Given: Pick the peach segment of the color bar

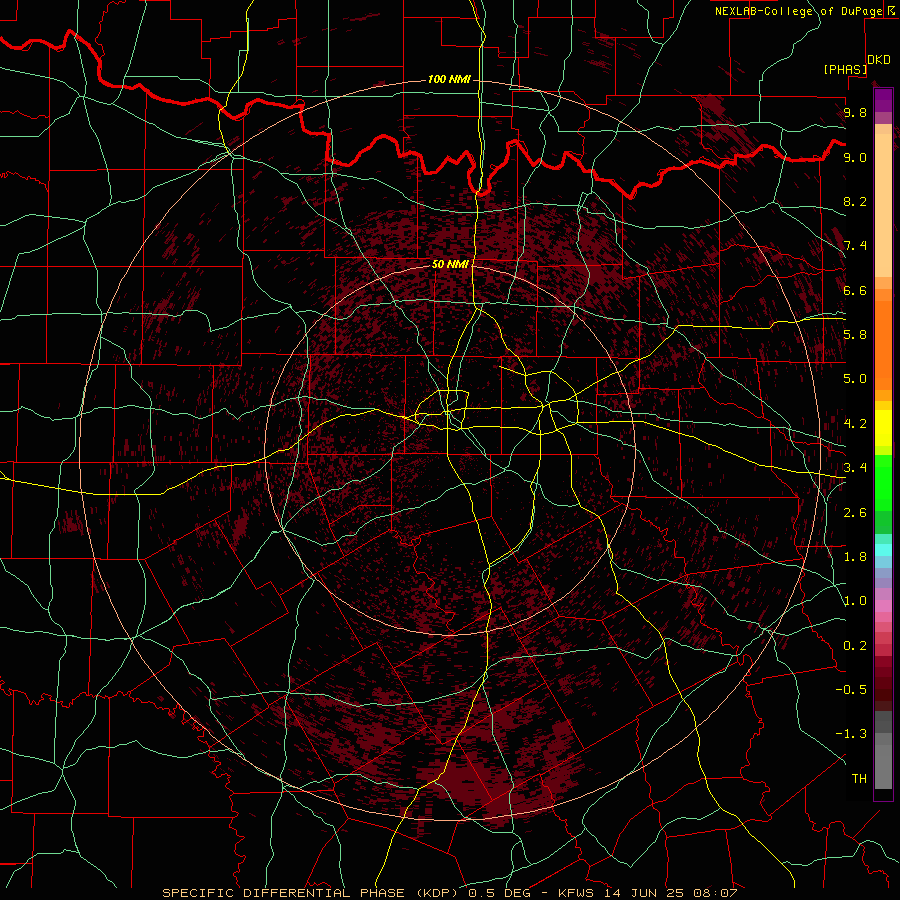Looking at the screenshot, I should (883, 205).
